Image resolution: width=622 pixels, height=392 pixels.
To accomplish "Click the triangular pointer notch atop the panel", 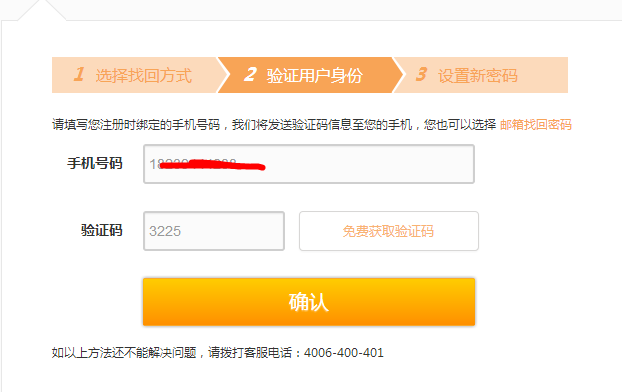I will coord(42,10).
